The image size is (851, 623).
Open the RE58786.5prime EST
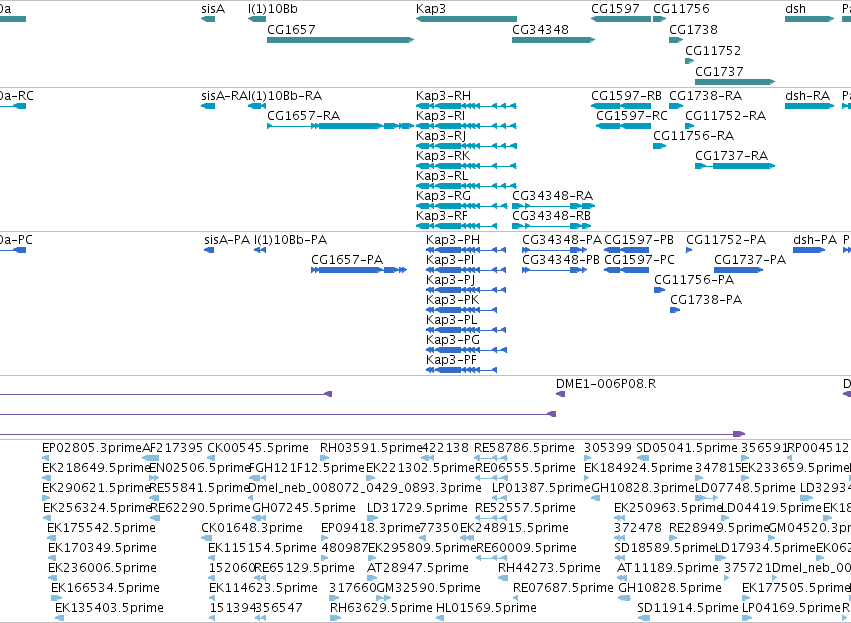click(x=491, y=458)
